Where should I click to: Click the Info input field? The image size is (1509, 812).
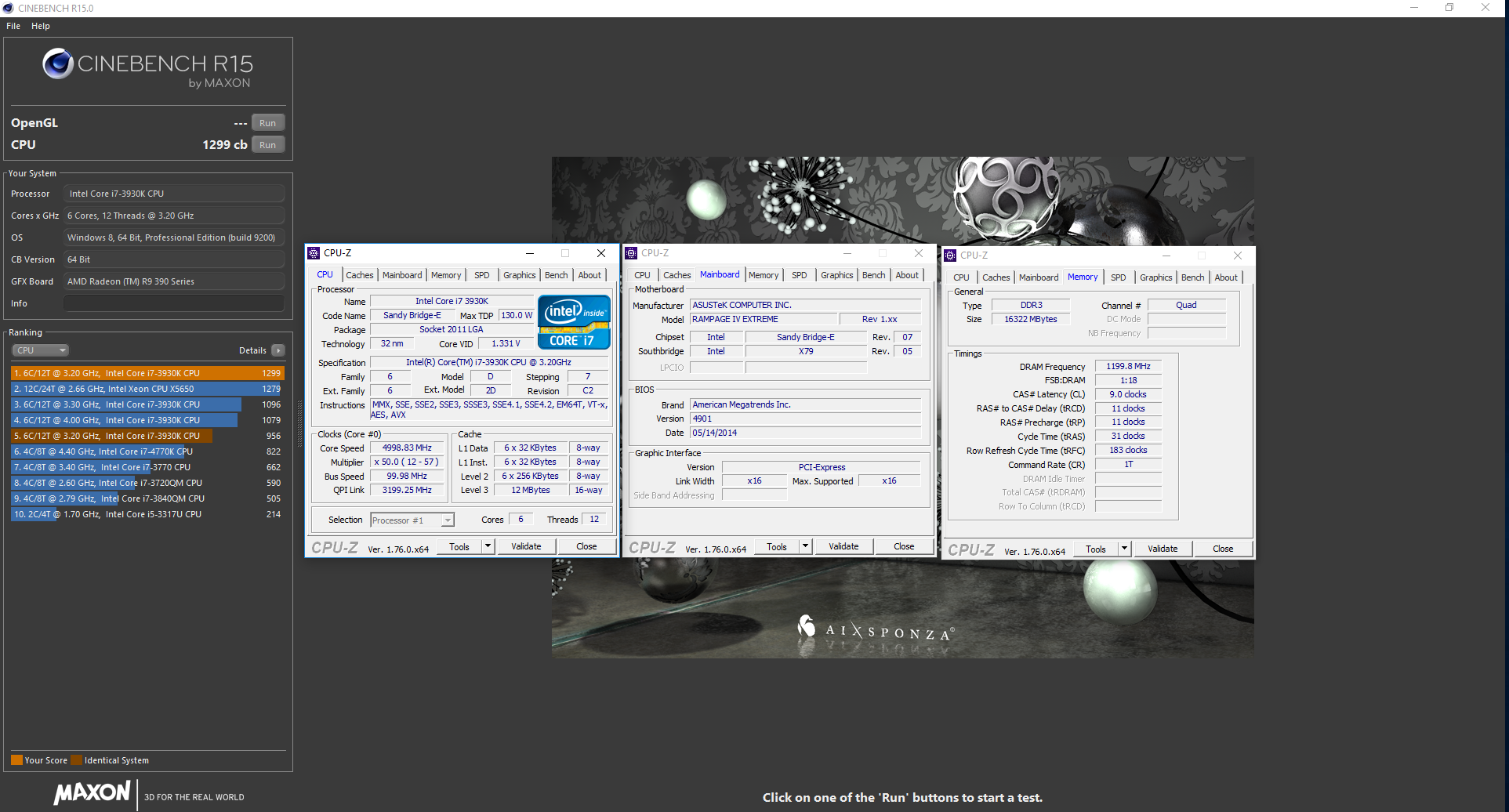tap(174, 303)
